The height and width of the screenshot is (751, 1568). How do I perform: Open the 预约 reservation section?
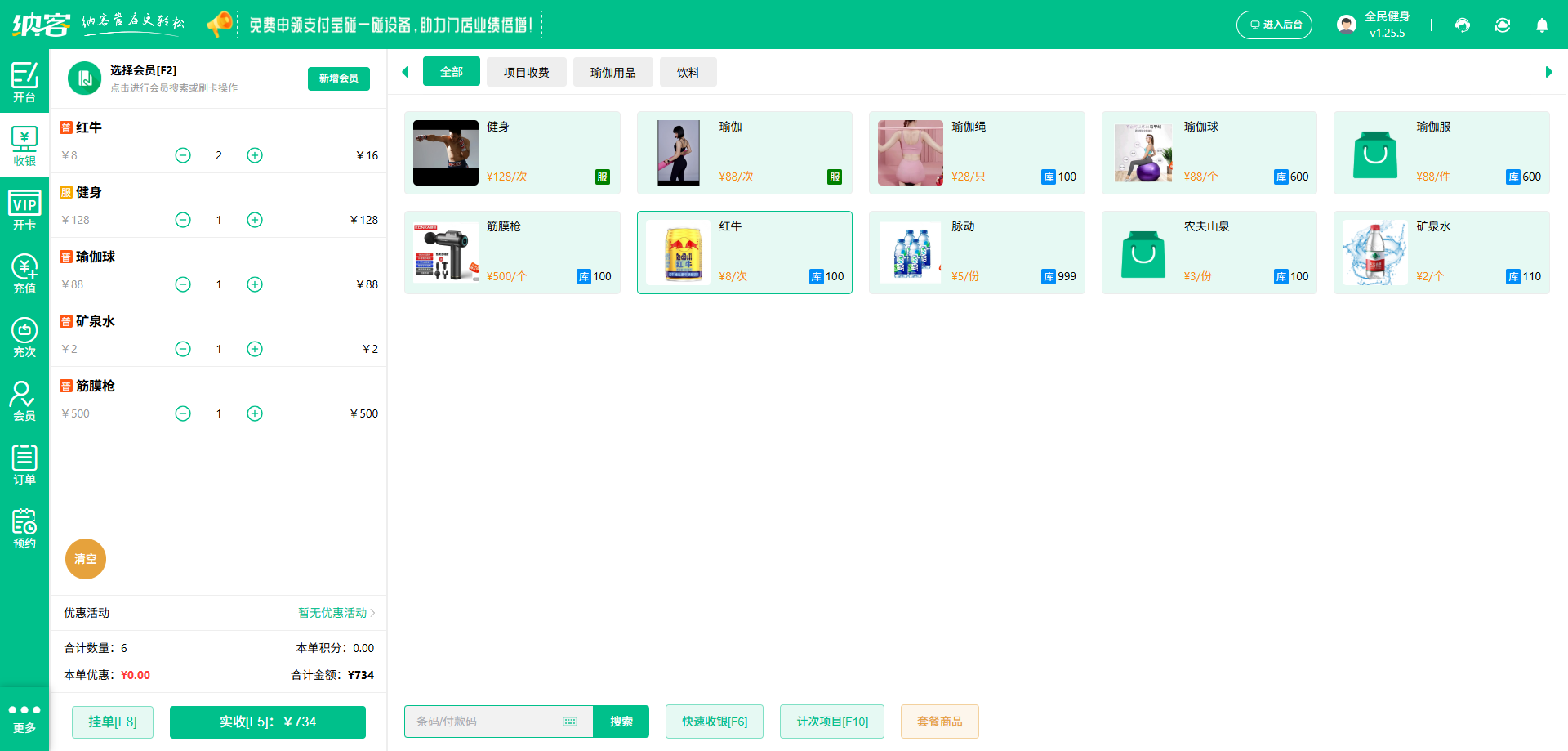(24, 529)
